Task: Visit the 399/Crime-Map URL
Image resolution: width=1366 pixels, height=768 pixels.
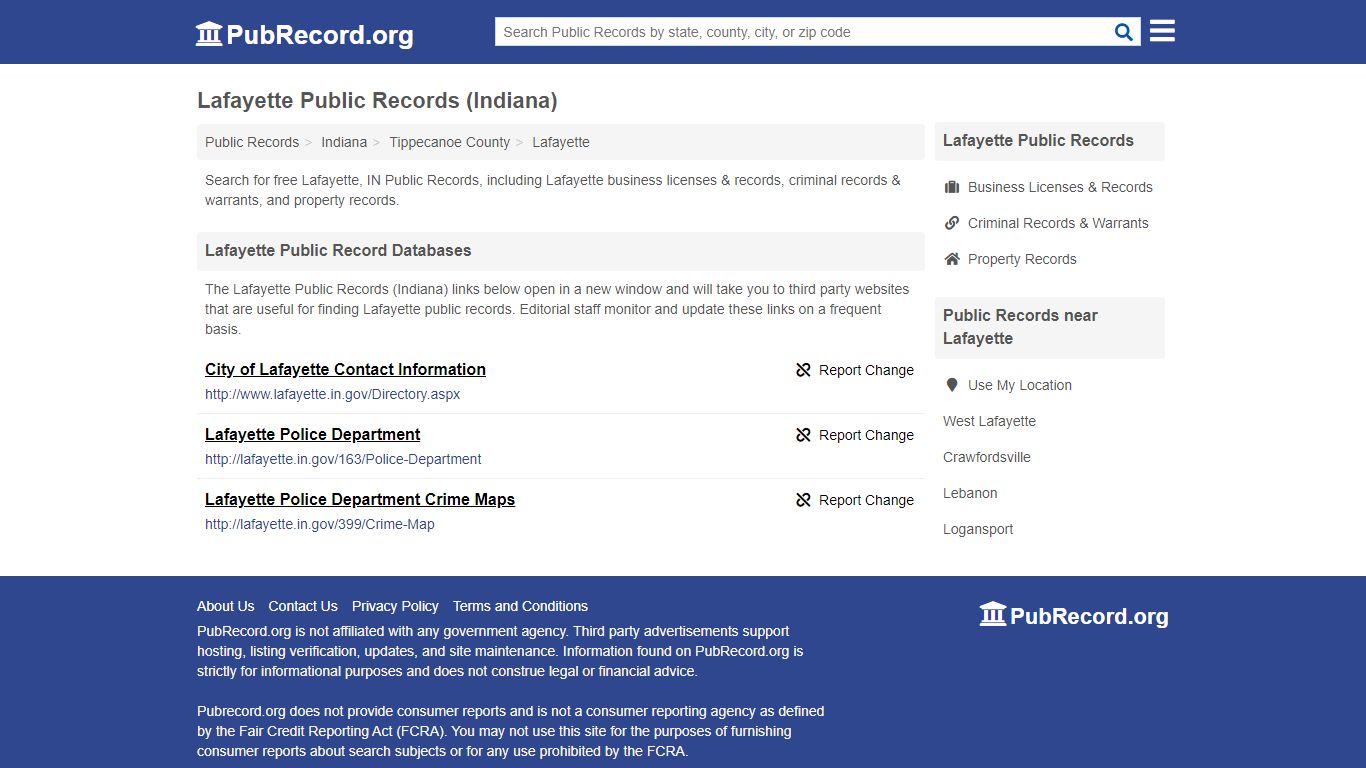Action: click(x=320, y=524)
